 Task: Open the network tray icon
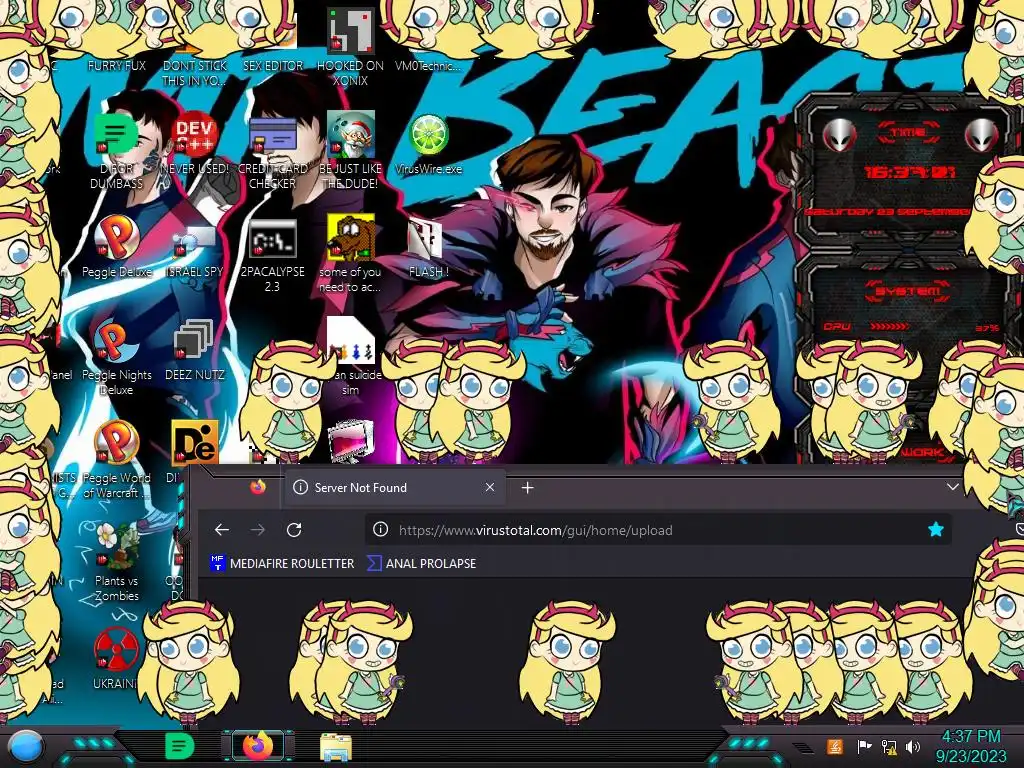tap(888, 746)
